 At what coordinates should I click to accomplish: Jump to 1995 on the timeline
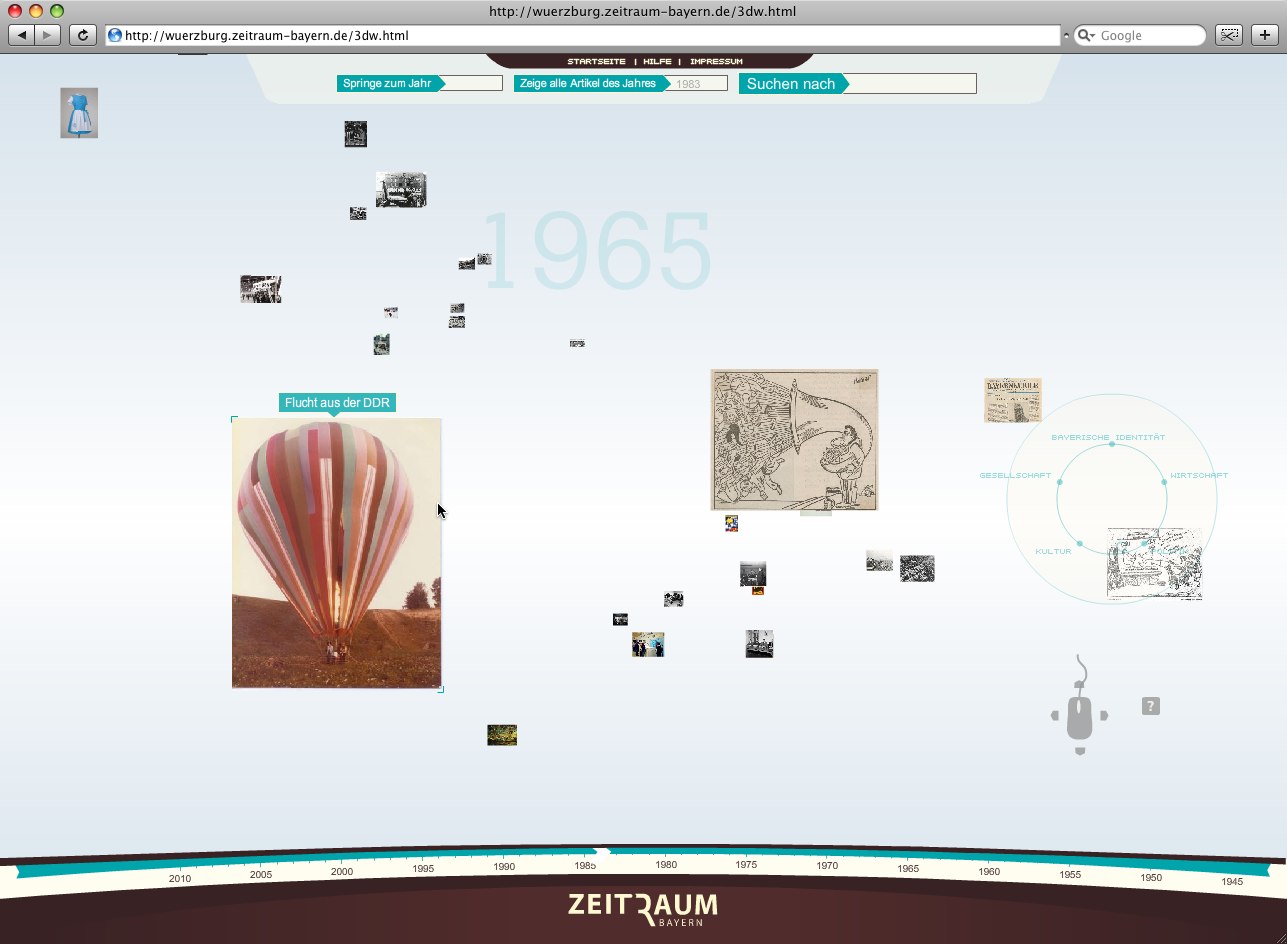coord(423,869)
